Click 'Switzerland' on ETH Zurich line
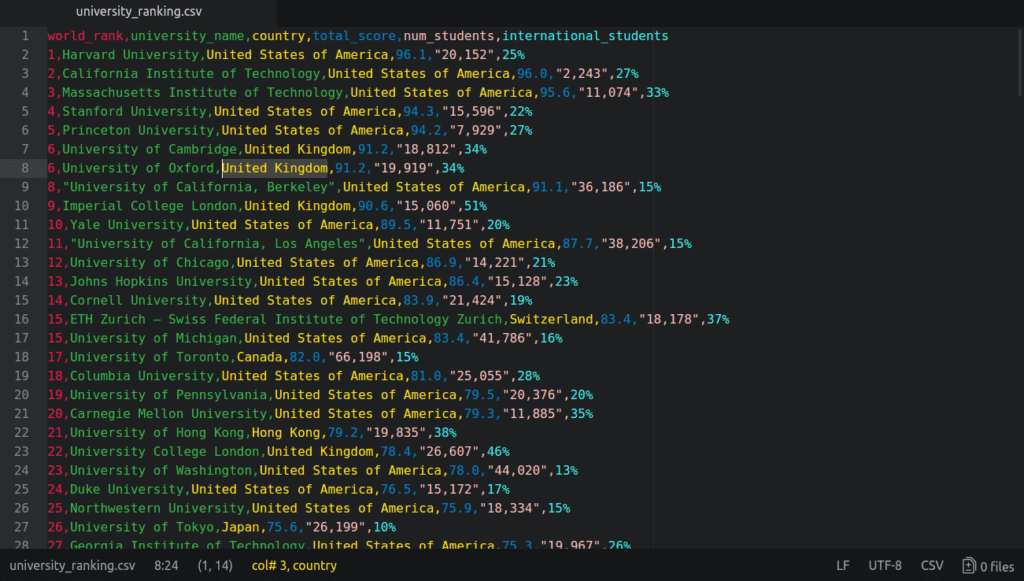This screenshot has width=1024, height=581. pyautogui.click(x=551, y=320)
